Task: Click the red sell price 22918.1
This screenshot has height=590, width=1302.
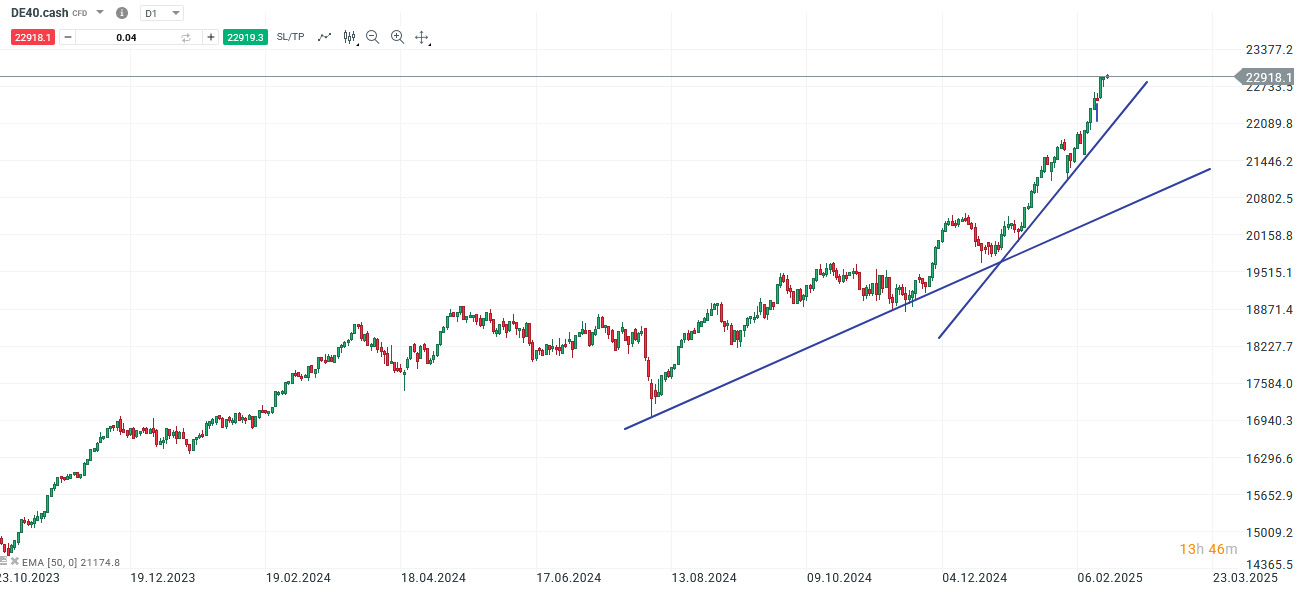Action: tap(34, 37)
